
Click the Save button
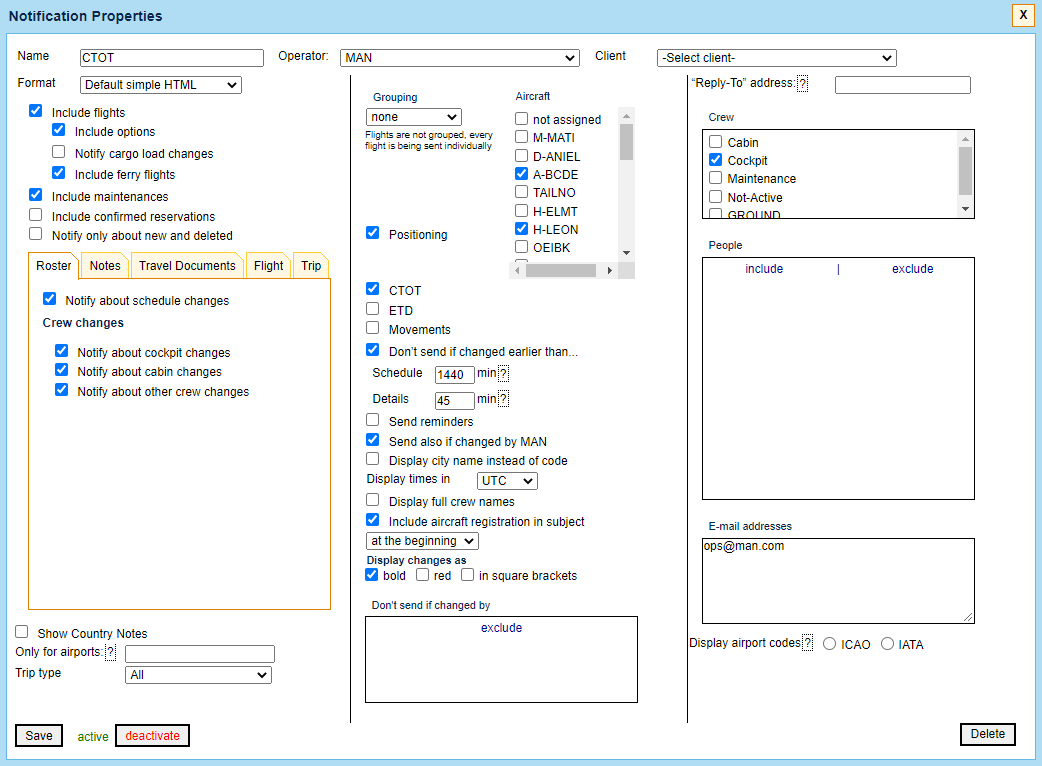[x=39, y=735]
